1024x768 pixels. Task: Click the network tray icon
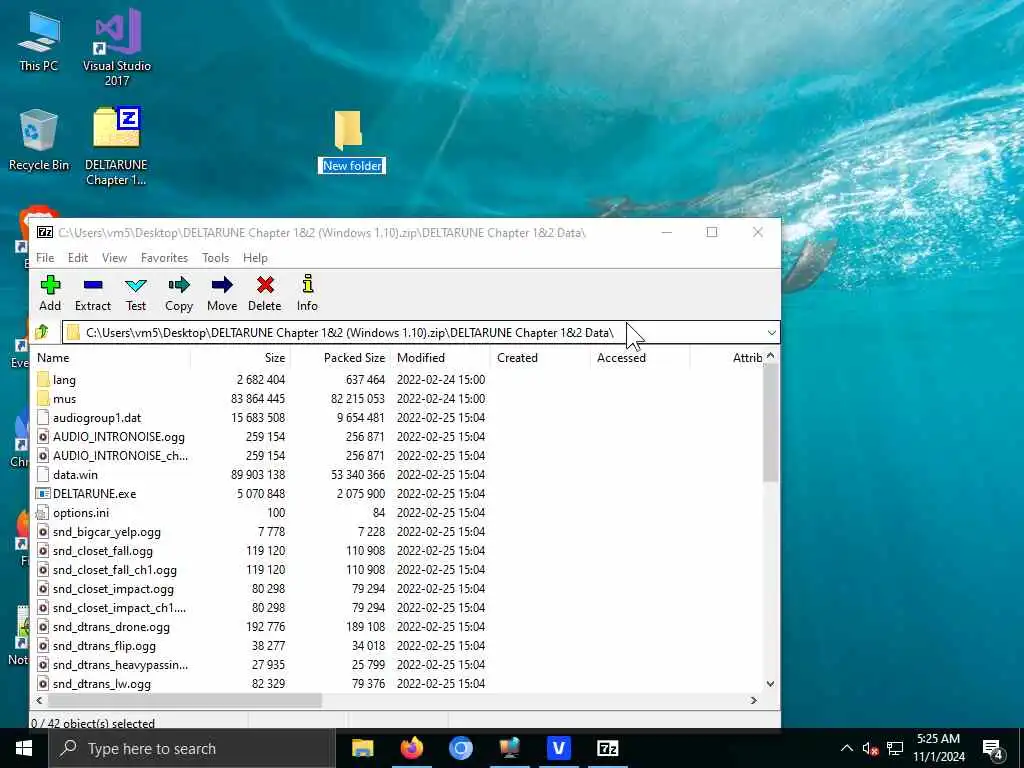click(895, 748)
